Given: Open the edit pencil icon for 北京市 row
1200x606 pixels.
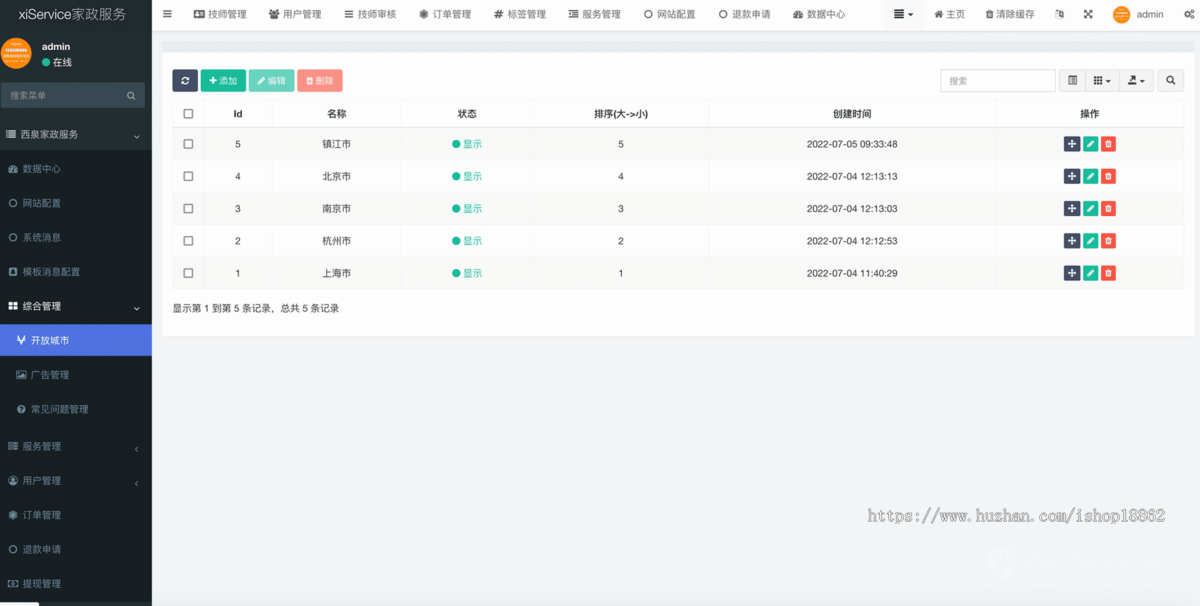Looking at the screenshot, I should (x=1090, y=176).
